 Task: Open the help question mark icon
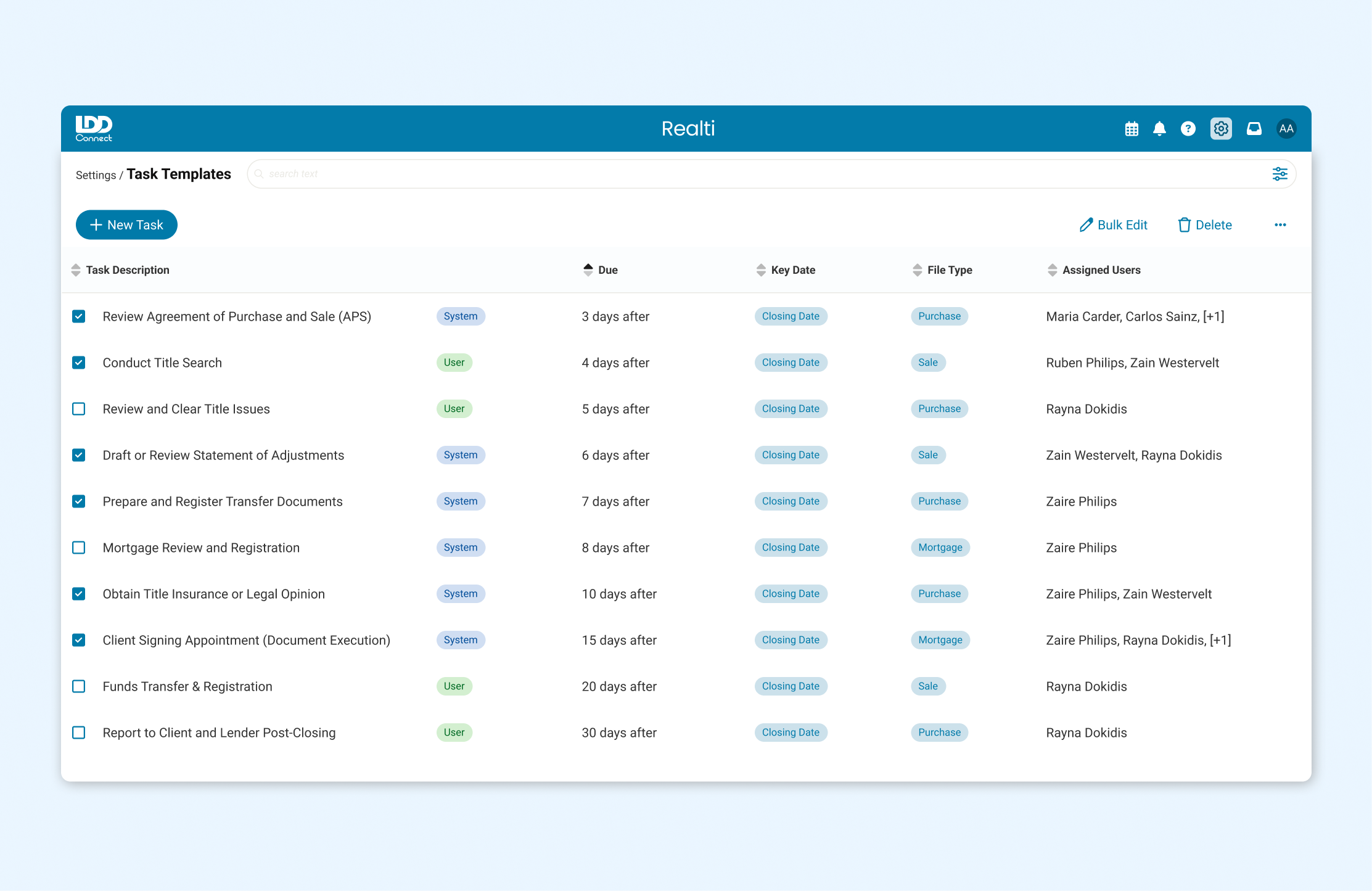click(x=1188, y=129)
